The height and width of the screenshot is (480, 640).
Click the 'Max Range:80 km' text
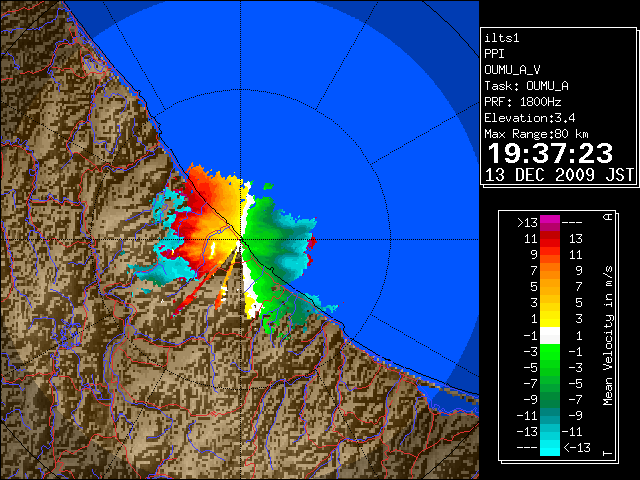click(536, 134)
